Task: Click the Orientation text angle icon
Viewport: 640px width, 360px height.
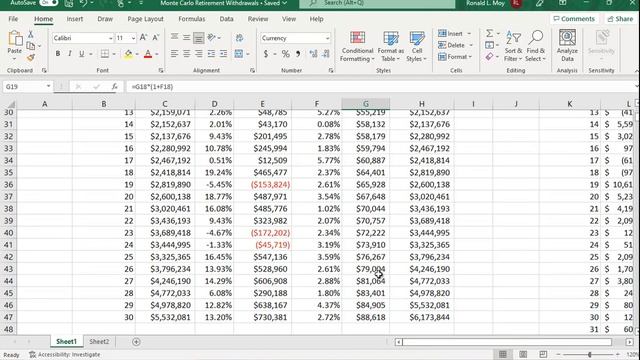Action: pos(211,38)
